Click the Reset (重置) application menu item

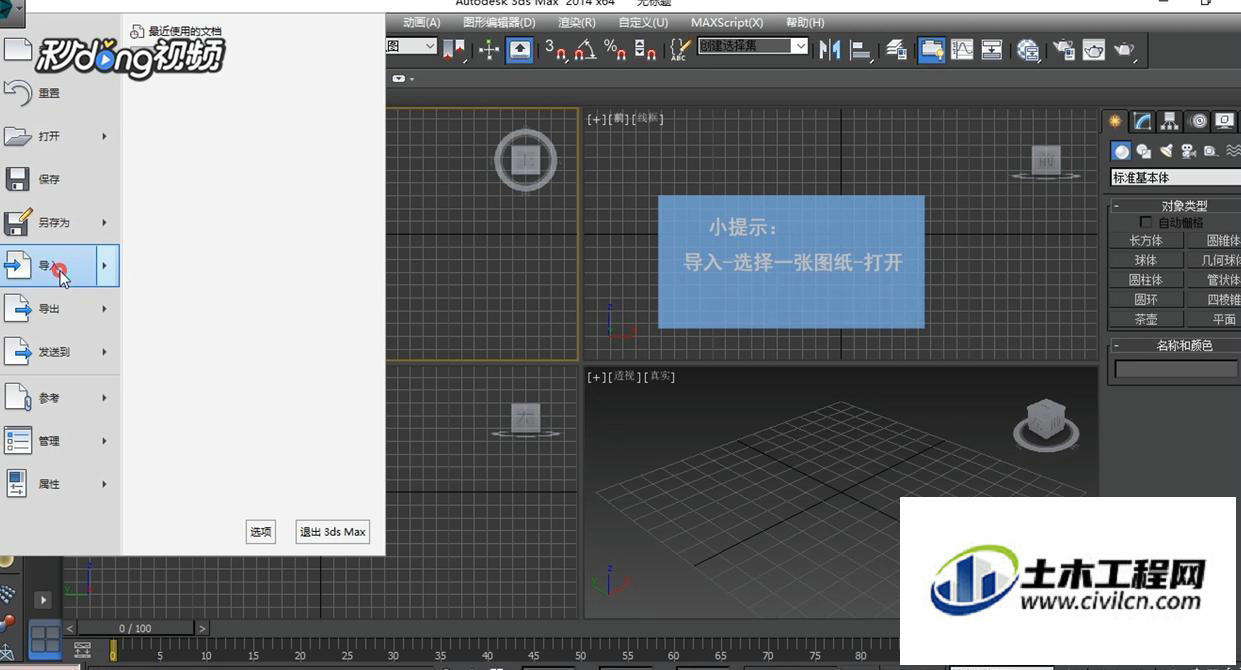(60, 93)
